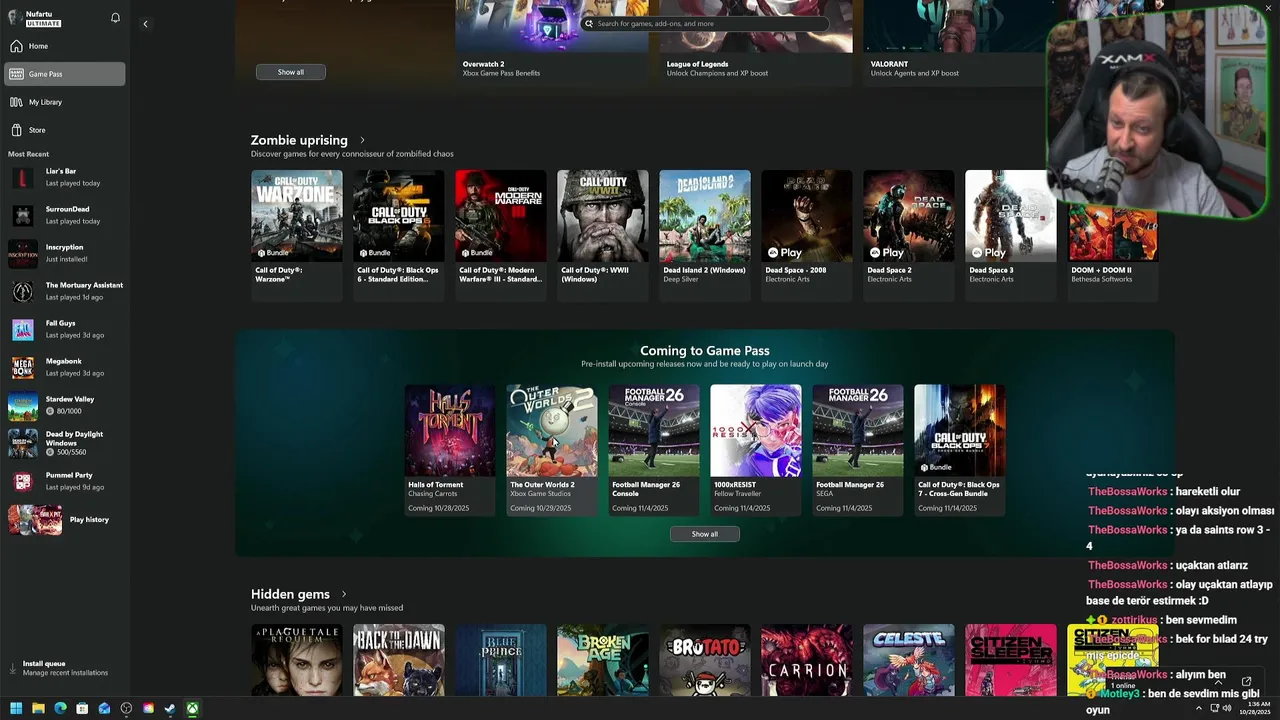Open Call of Duty: Black Ops 6 card
1280x720 pixels.
399,235
